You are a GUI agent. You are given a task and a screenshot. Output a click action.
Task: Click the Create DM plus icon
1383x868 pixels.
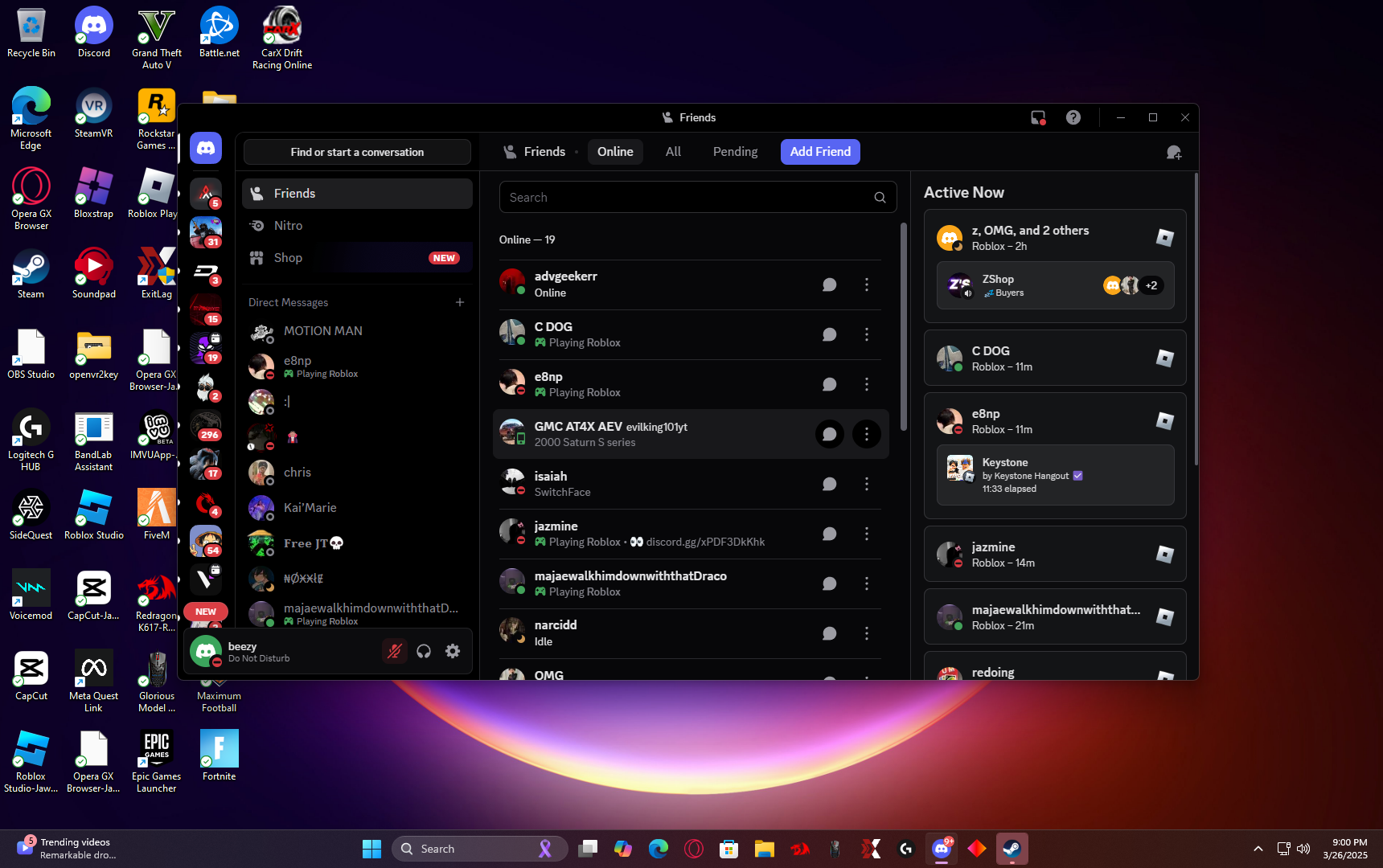460,302
